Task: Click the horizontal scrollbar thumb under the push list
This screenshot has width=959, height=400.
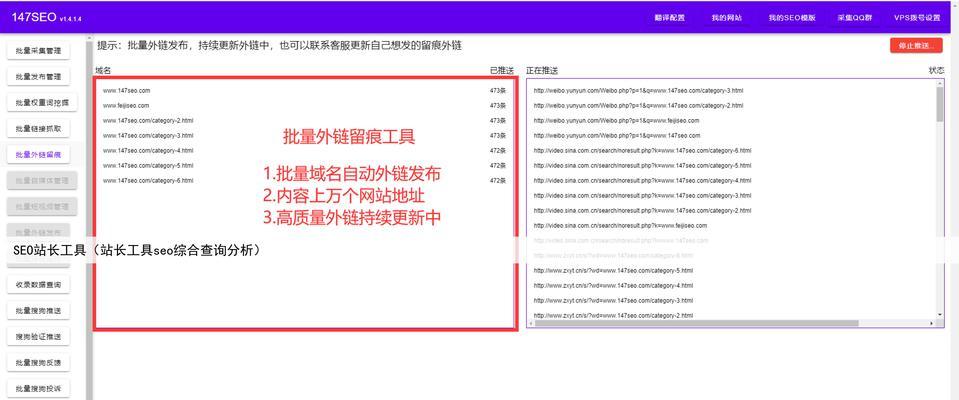Action: click(x=696, y=323)
